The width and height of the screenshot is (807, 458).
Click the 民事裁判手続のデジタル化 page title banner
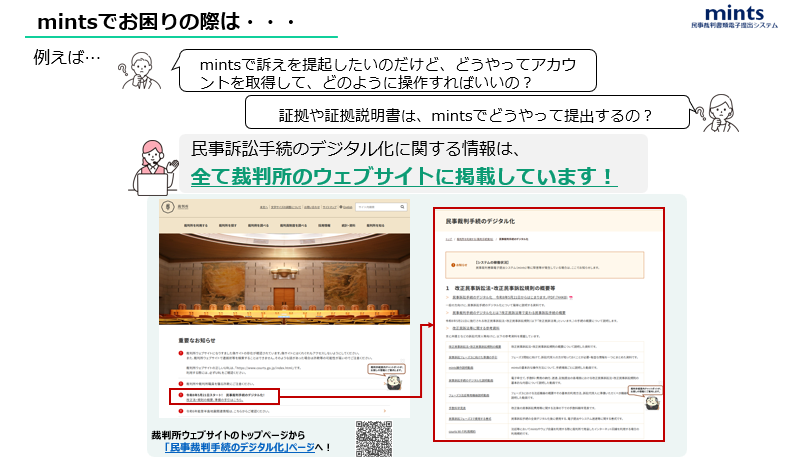tap(549, 221)
